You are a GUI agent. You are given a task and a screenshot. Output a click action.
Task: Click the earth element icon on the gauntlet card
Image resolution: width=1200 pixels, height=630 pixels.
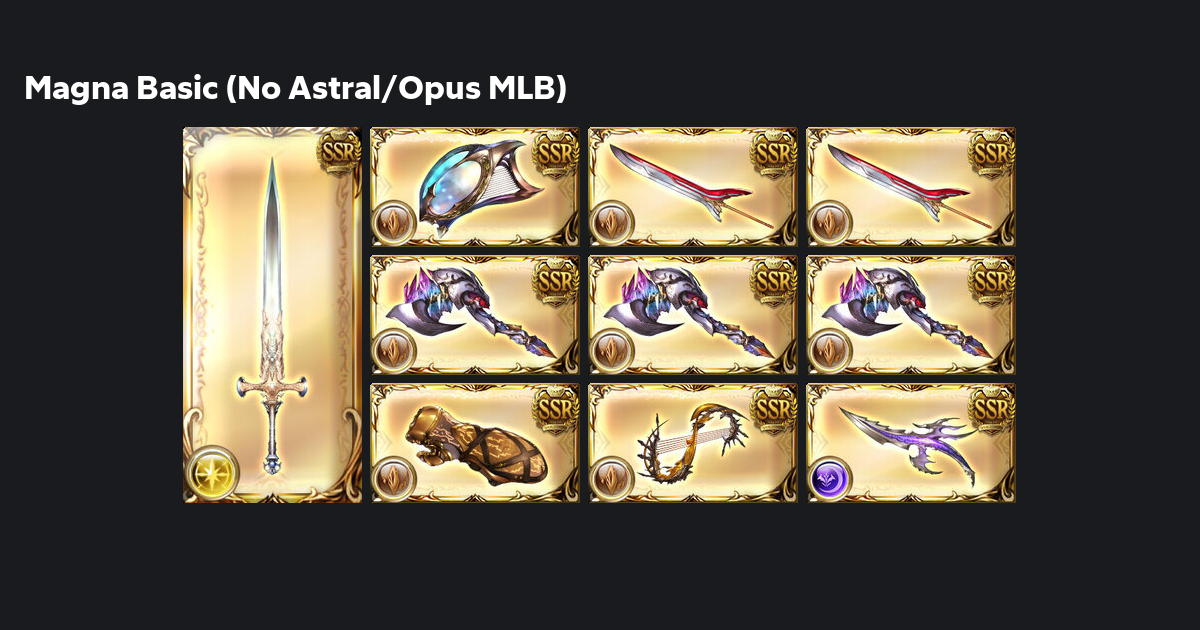tap(393, 478)
